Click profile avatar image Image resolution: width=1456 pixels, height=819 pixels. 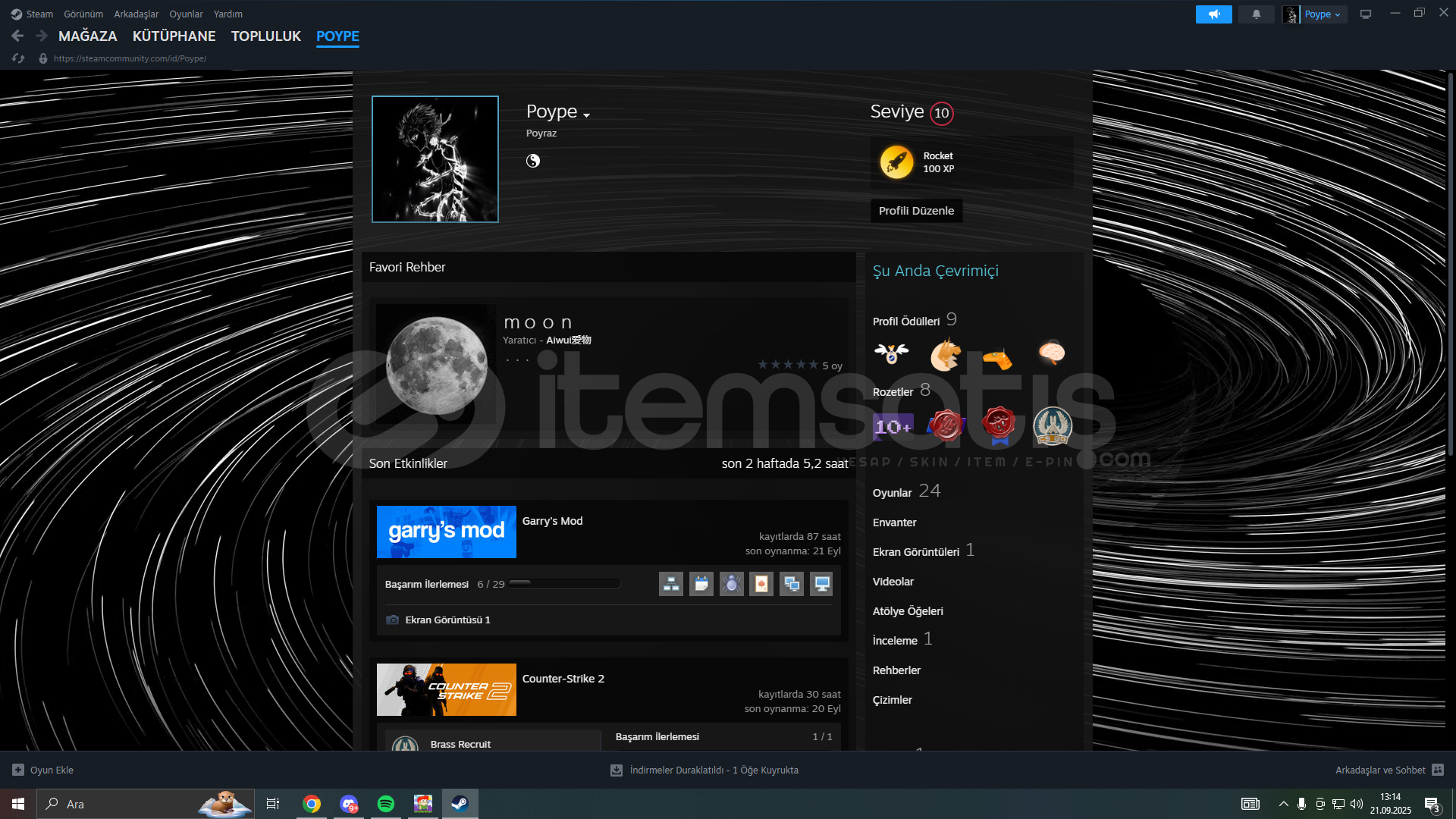(x=435, y=159)
